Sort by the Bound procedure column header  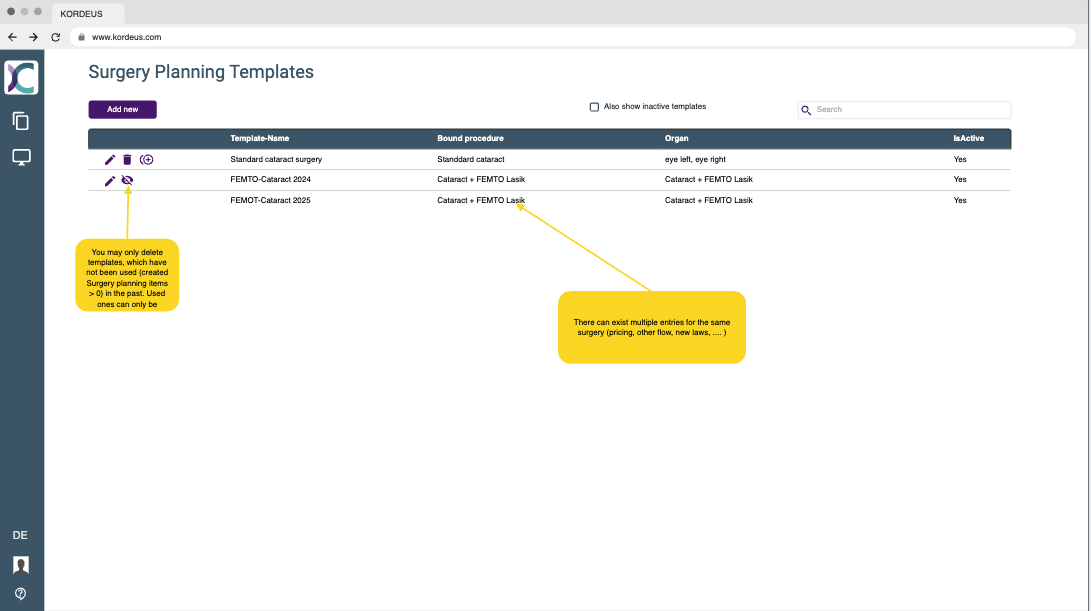[470, 138]
